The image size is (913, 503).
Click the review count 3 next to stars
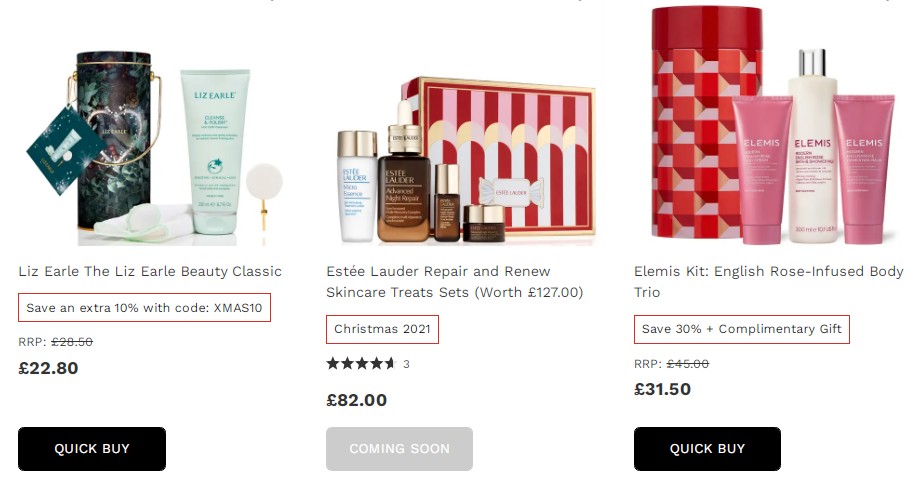click(x=406, y=364)
